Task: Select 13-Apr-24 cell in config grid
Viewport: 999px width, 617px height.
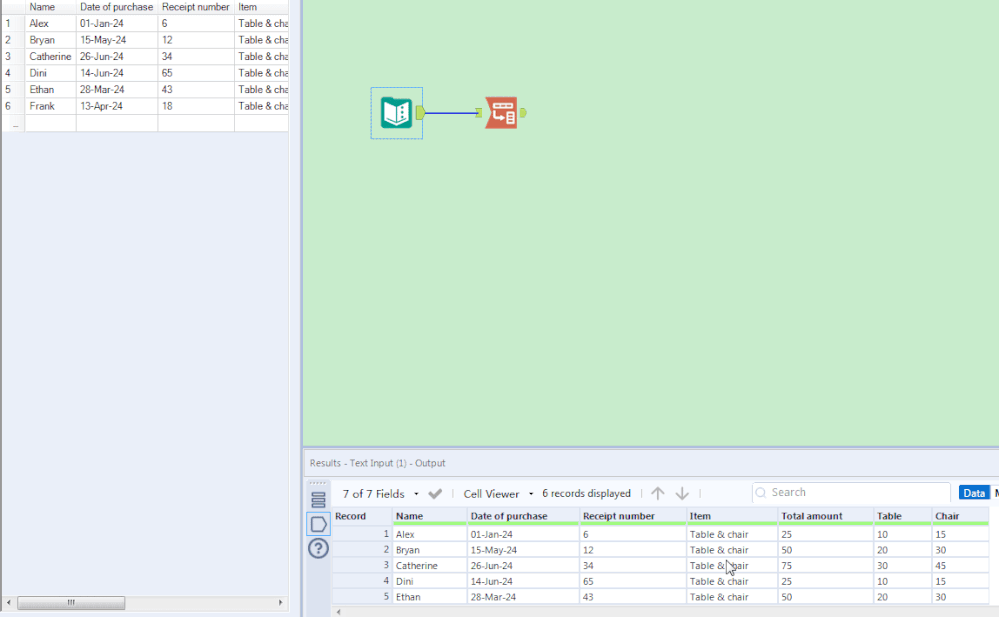Action: click(117, 106)
